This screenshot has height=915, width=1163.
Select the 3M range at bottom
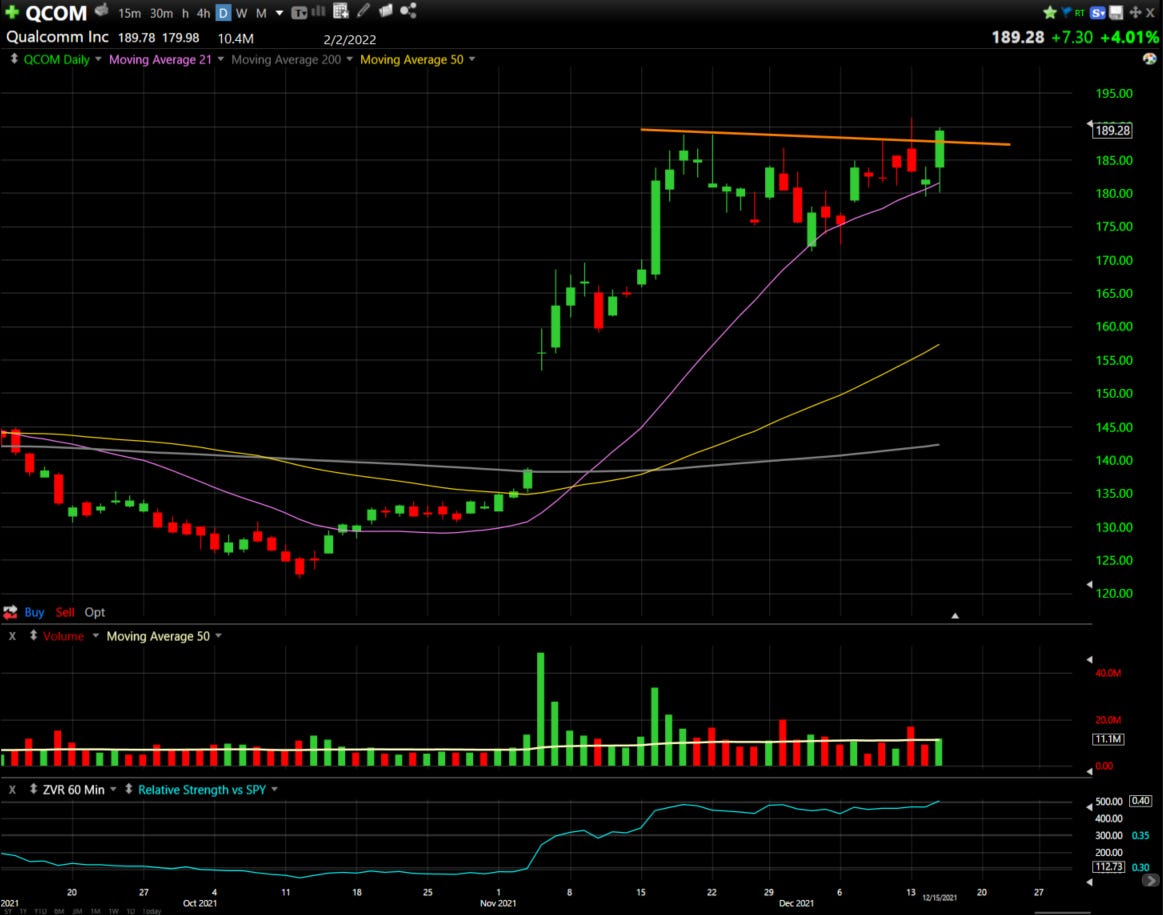coord(77,911)
